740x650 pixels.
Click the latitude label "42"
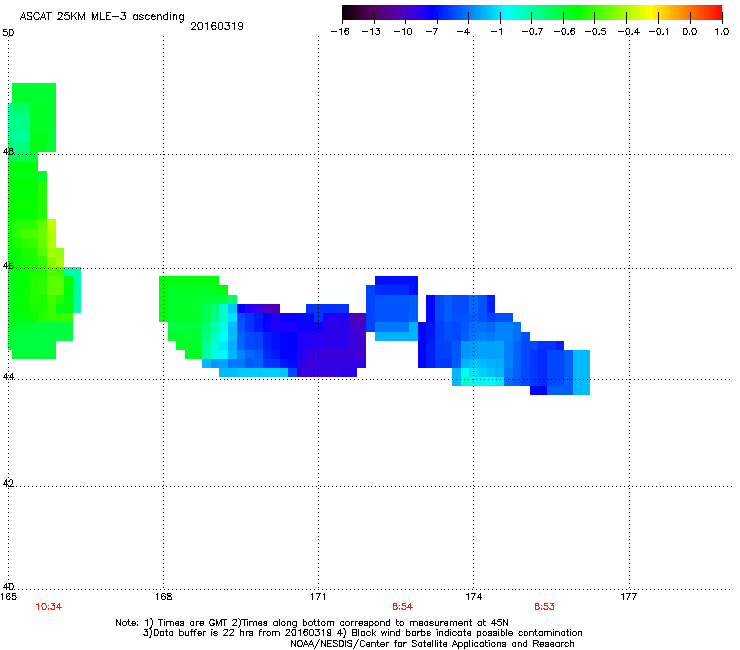[x=8, y=483]
